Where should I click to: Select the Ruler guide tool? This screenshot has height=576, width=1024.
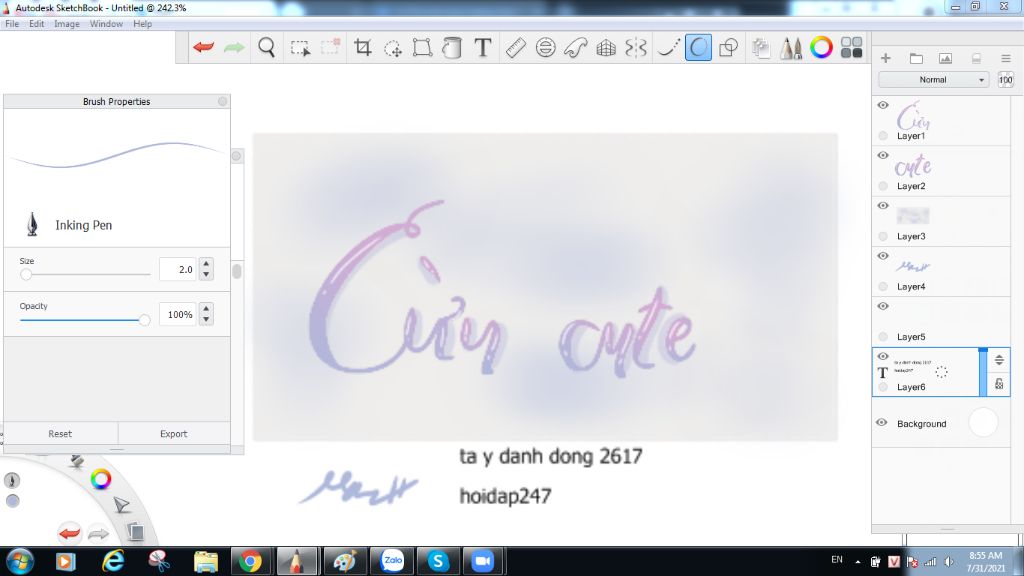click(x=514, y=46)
